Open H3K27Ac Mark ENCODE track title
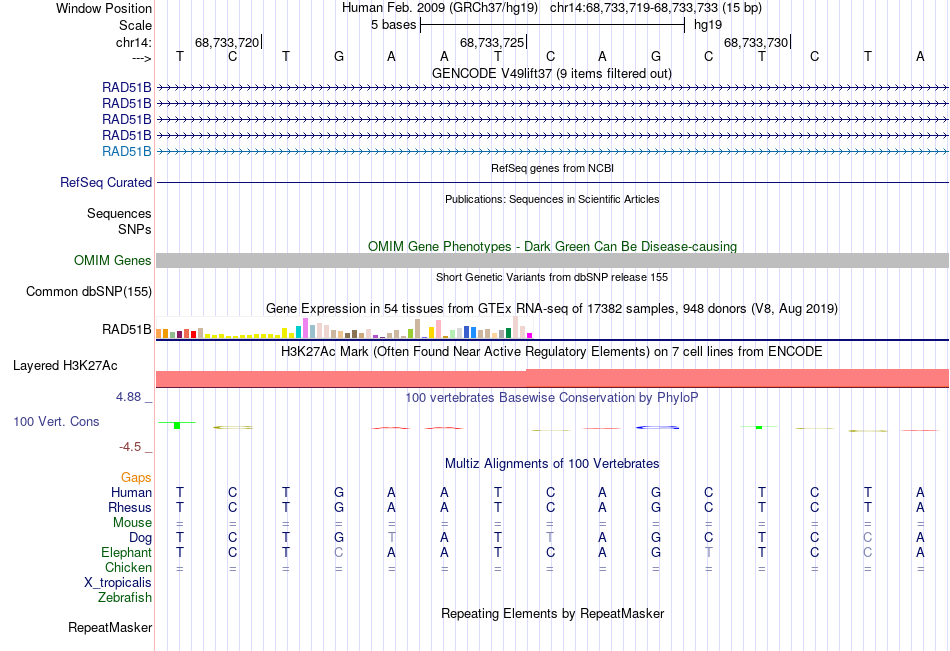 pos(552,352)
